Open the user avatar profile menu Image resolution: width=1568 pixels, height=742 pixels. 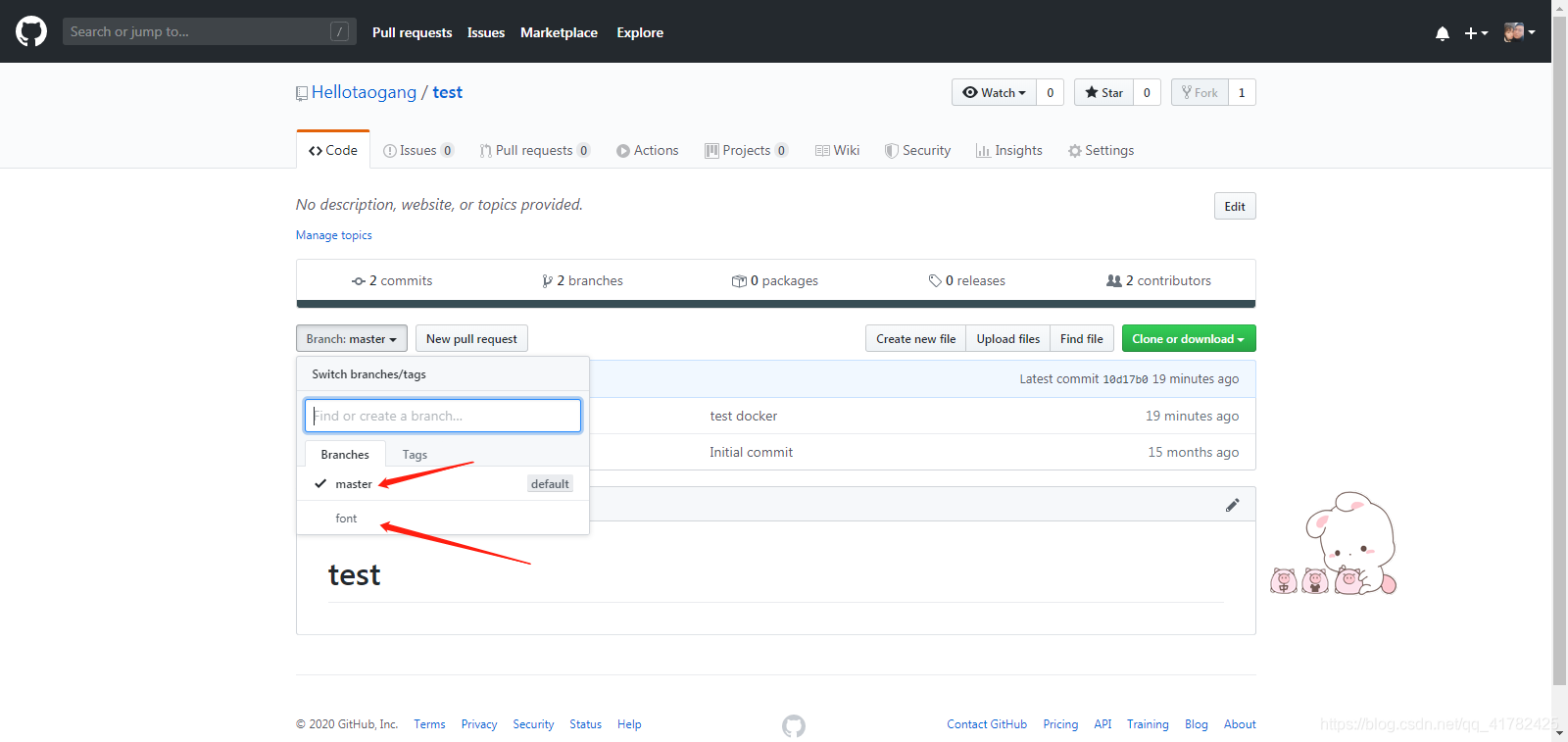1519,32
